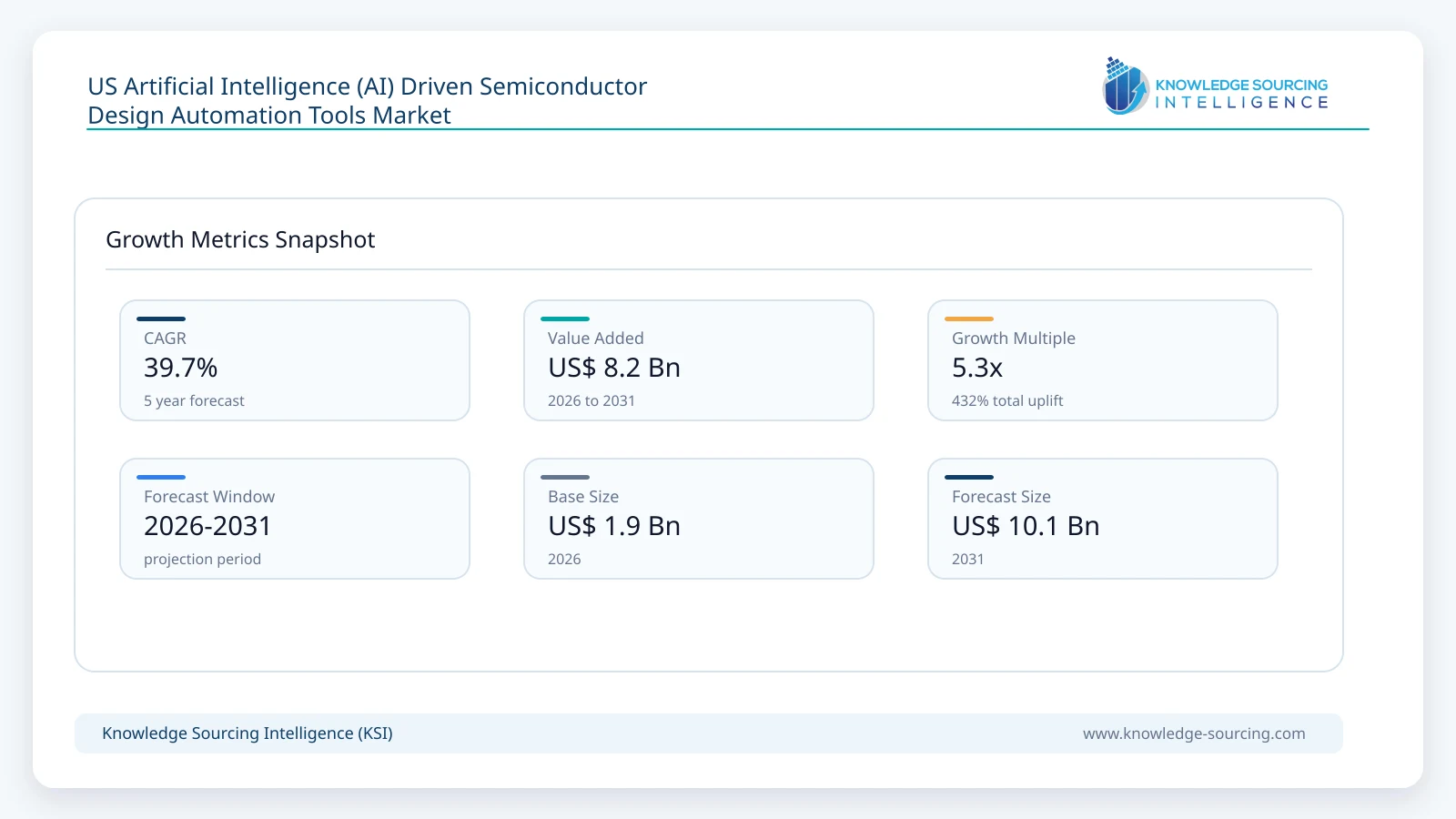Viewport: 1456px width, 819px height.
Task: Click the Value Added label
Action: (x=595, y=339)
